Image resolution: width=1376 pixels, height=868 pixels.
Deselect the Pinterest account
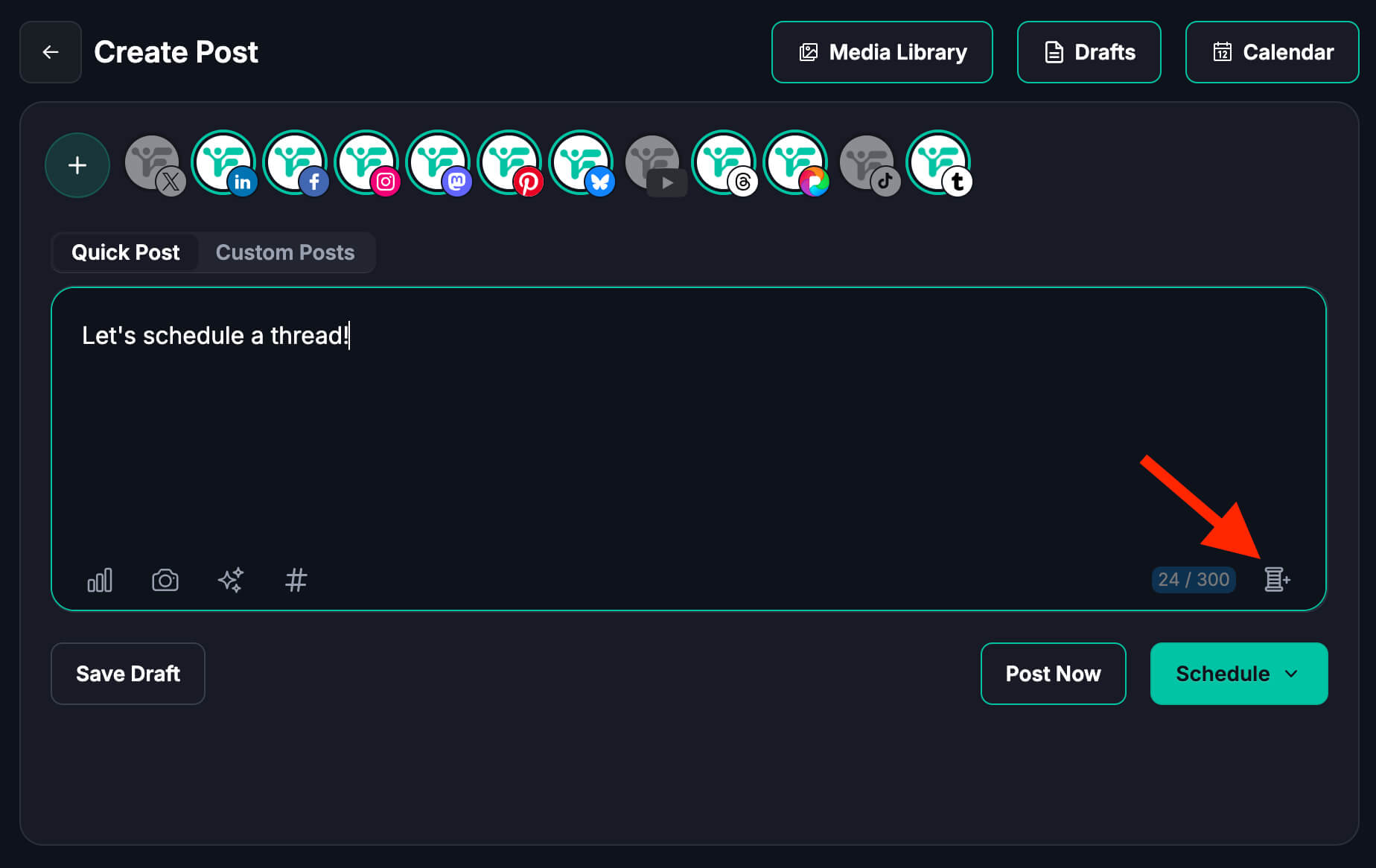[x=509, y=162]
